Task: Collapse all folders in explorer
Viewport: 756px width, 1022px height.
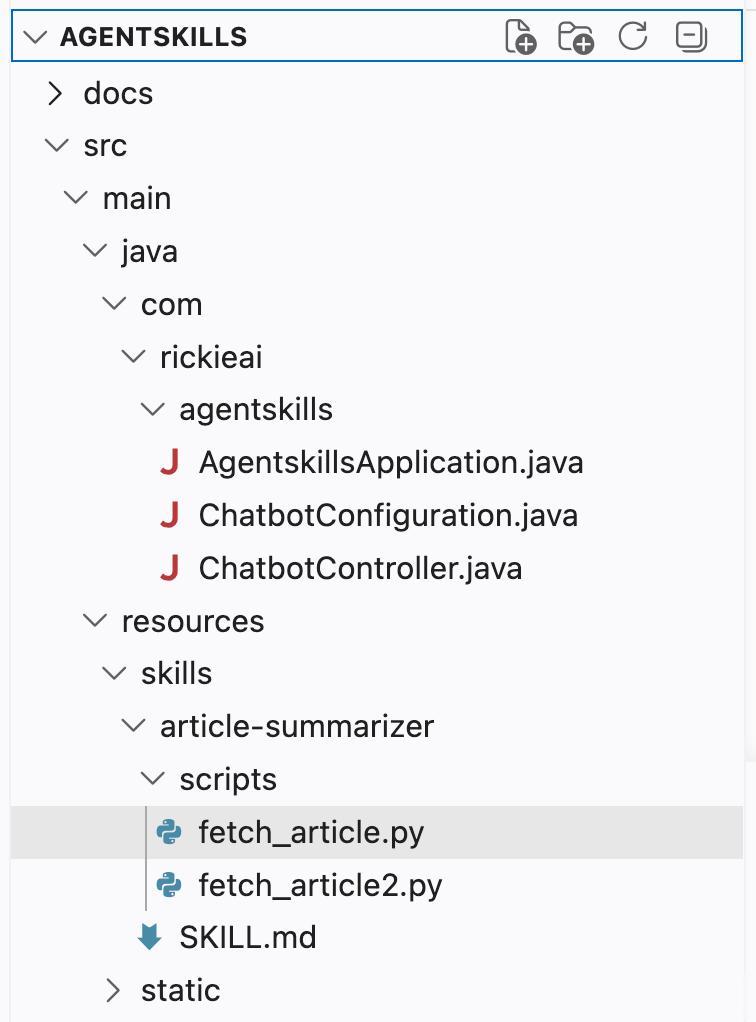Action: [x=691, y=36]
